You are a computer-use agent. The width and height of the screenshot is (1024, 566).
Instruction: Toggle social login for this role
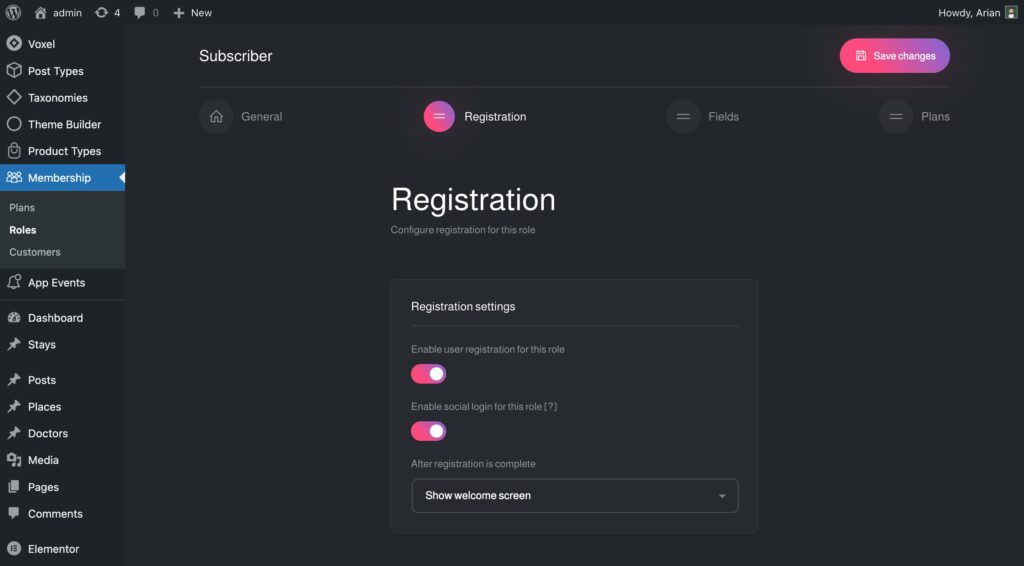(428, 431)
